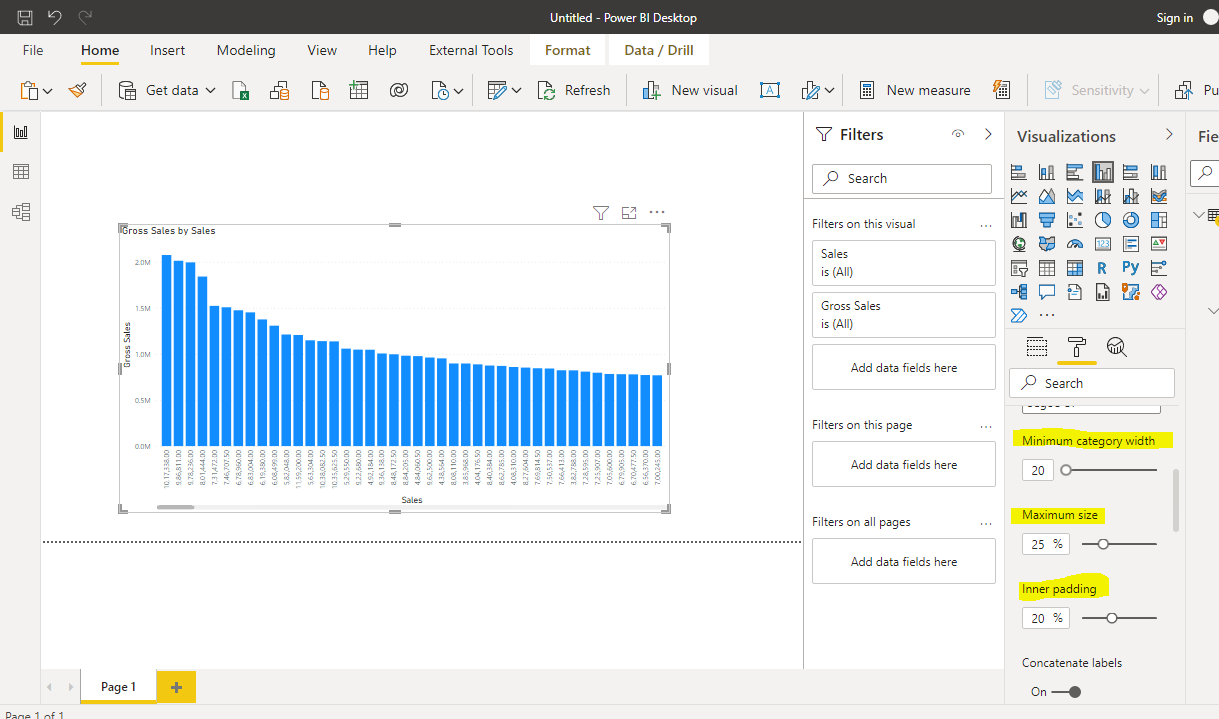
Task: Select the Decomposition tree visual
Action: click(x=1019, y=292)
